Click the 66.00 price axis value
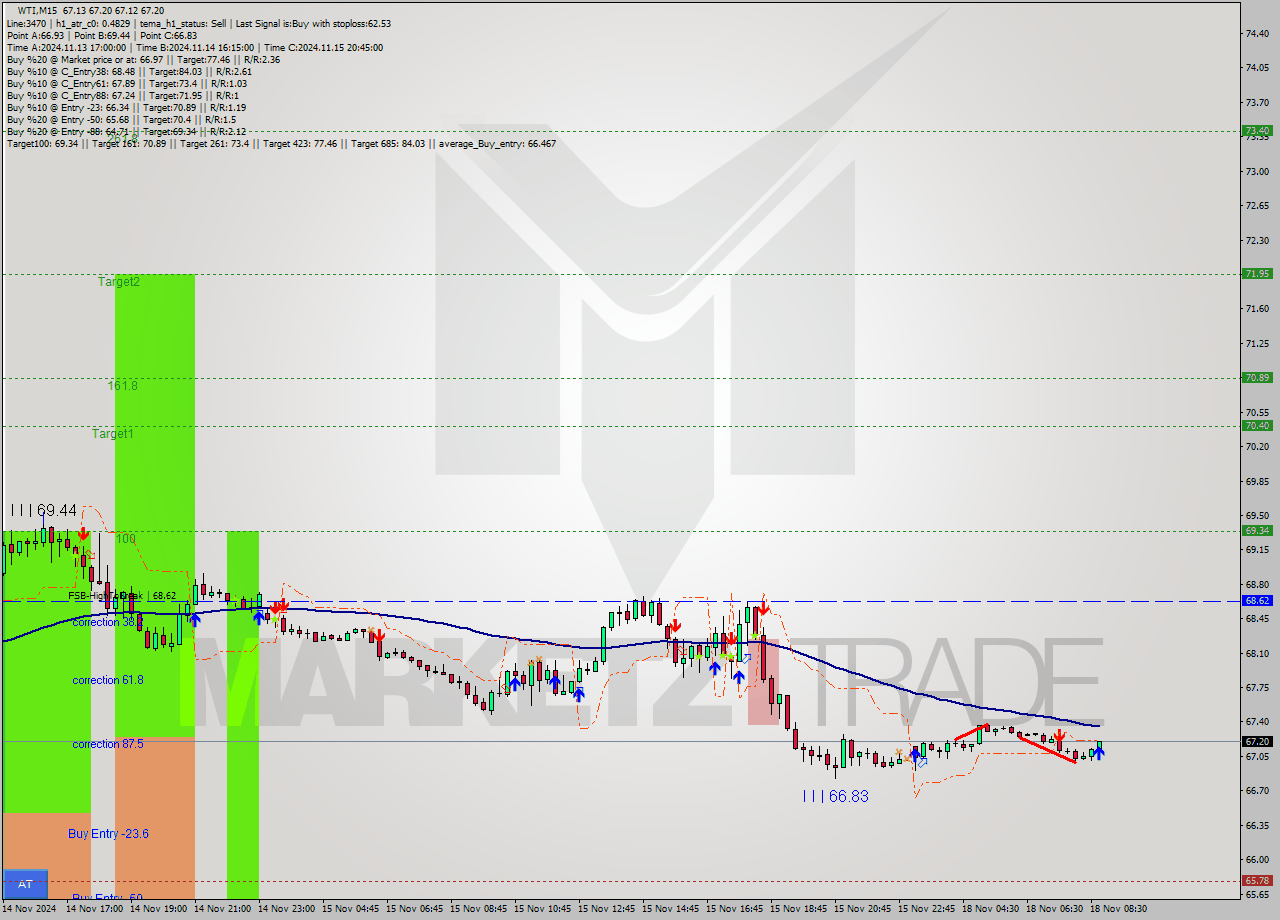The width and height of the screenshot is (1280, 920). click(x=1257, y=860)
